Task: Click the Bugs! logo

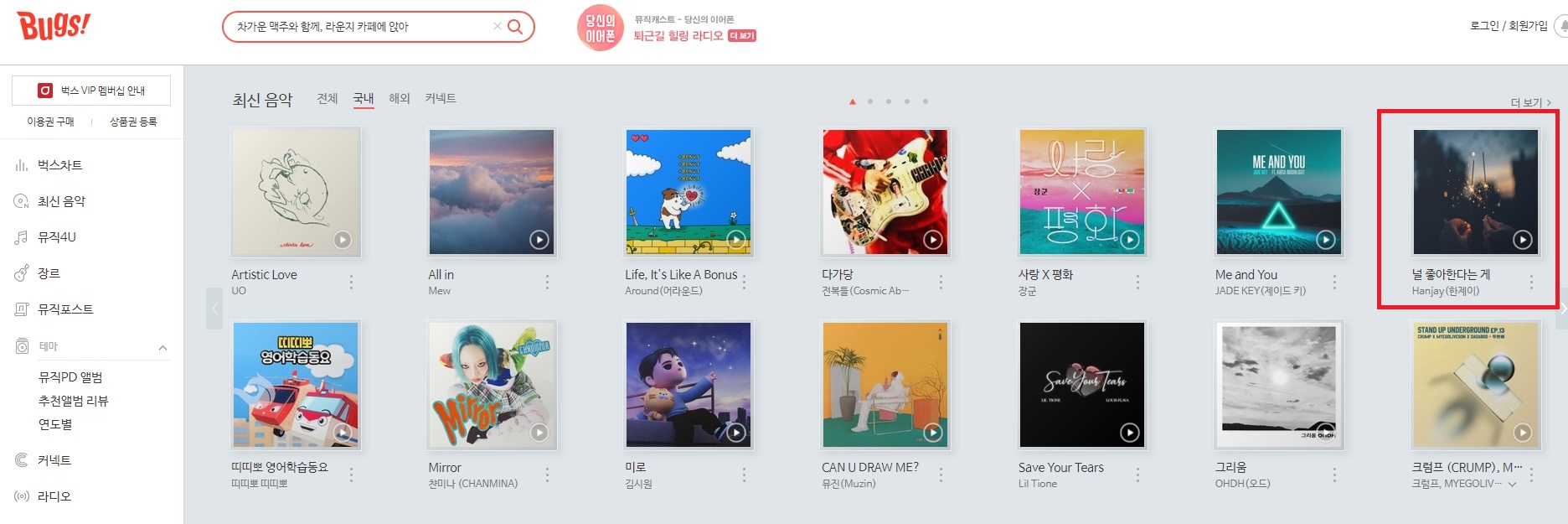Action: tap(54, 26)
